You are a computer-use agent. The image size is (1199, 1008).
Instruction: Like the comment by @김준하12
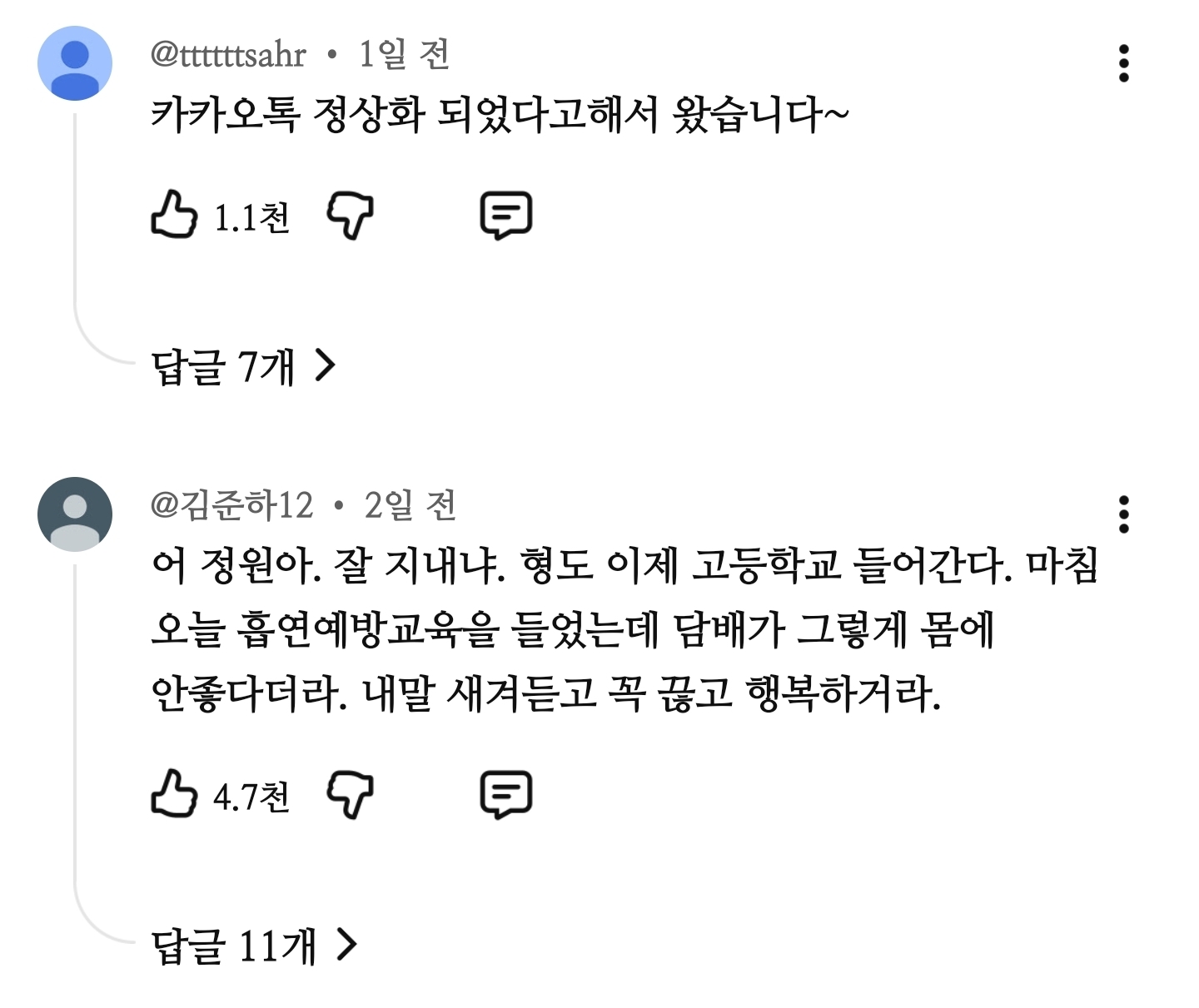(173, 794)
